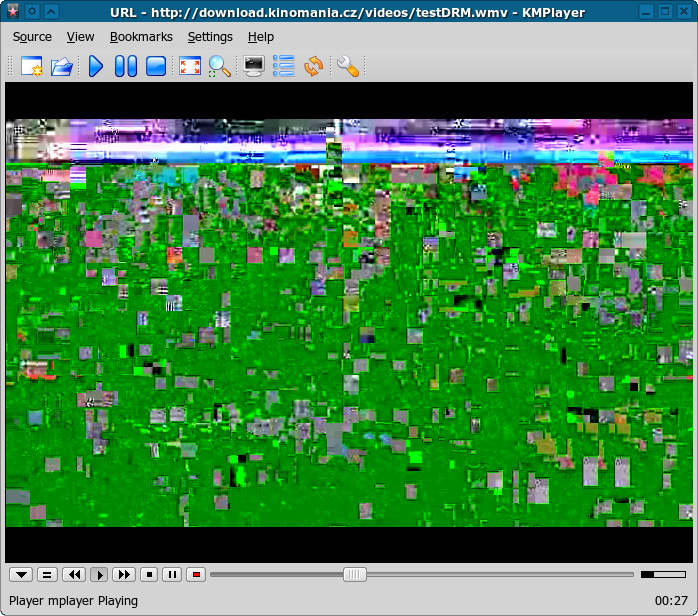Click the playlist lines button in control bar
This screenshot has height=616, width=698.
(x=47, y=575)
